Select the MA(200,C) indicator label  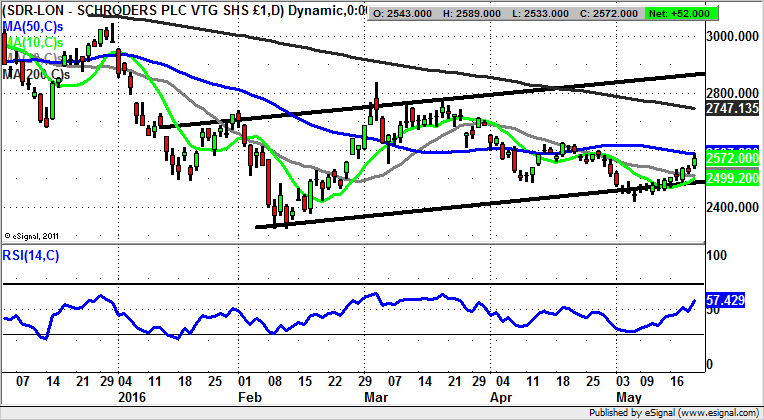(34, 74)
